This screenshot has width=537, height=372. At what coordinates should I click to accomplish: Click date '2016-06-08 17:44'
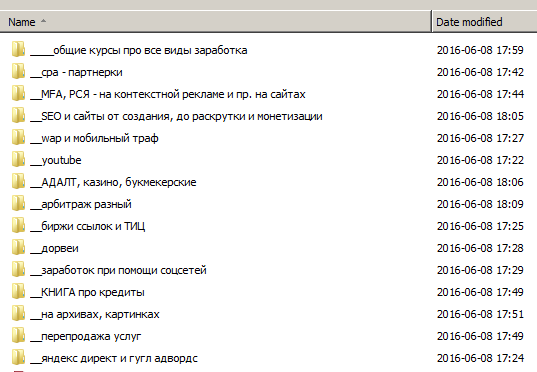coord(480,94)
